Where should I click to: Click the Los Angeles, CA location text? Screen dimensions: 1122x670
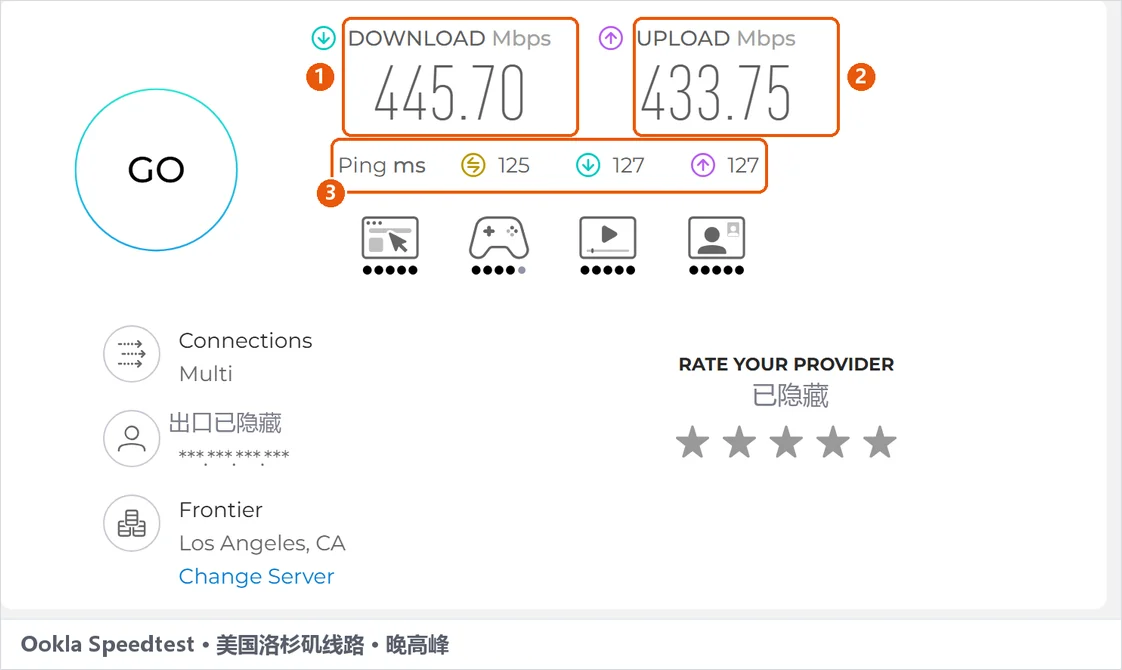[x=262, y=543]
